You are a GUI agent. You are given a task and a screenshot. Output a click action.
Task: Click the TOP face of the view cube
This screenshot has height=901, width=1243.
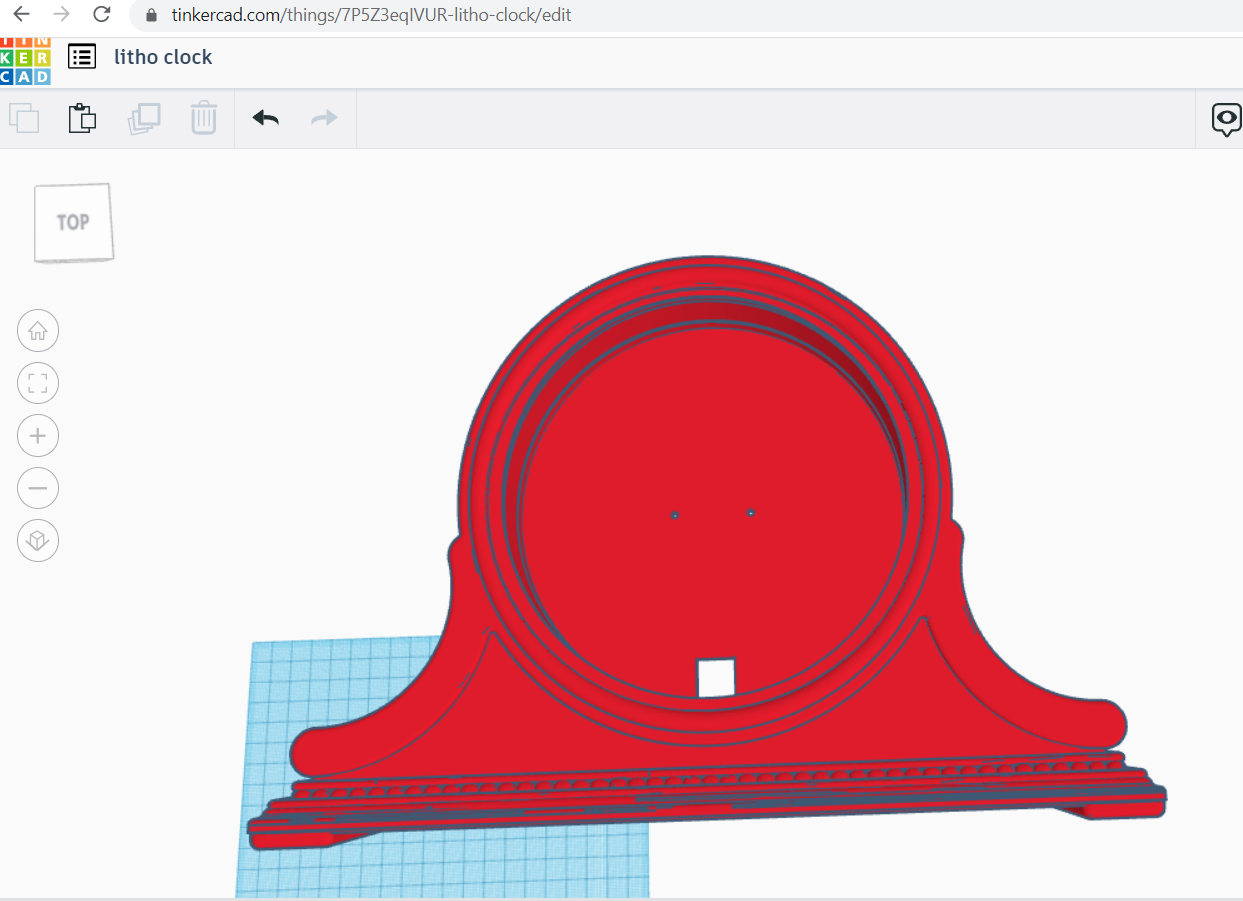[x=72, y=222]
